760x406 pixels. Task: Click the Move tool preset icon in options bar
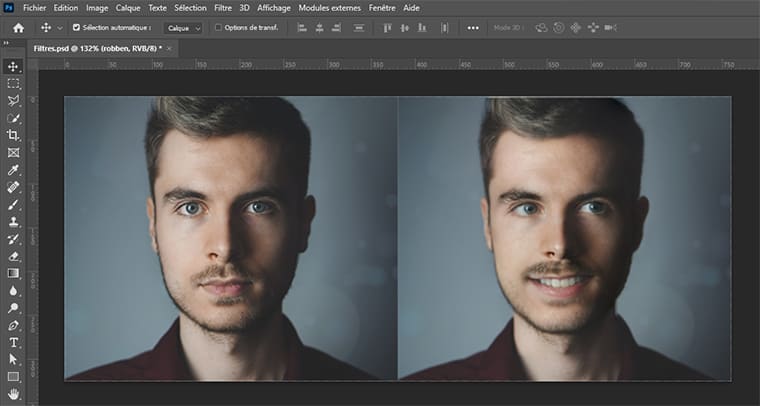[46, 28]
